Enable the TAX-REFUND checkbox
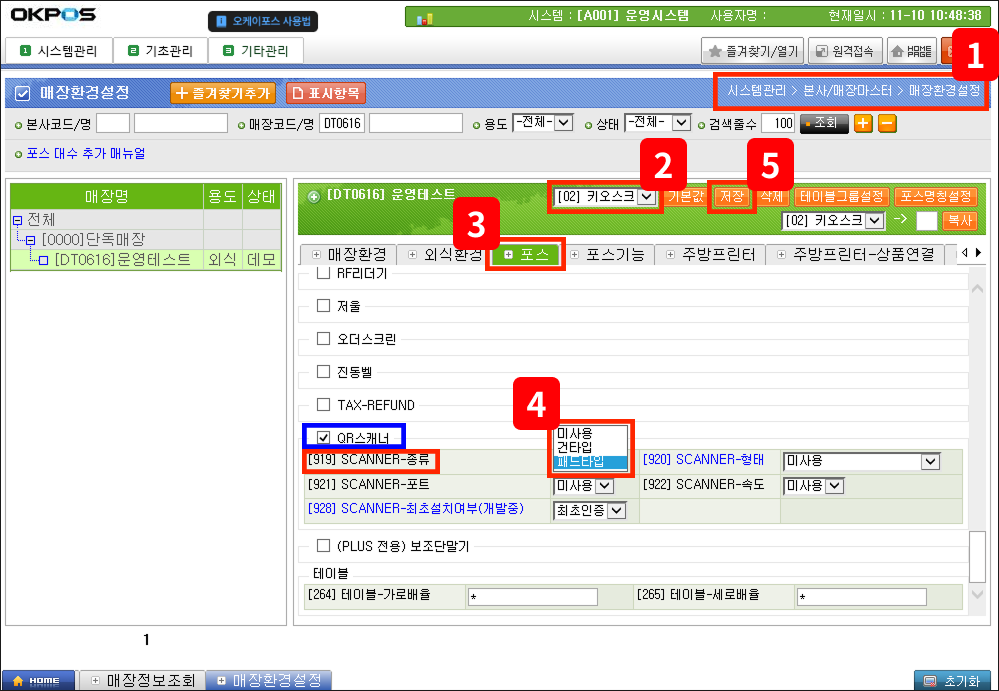 click(x=323, y=405)
